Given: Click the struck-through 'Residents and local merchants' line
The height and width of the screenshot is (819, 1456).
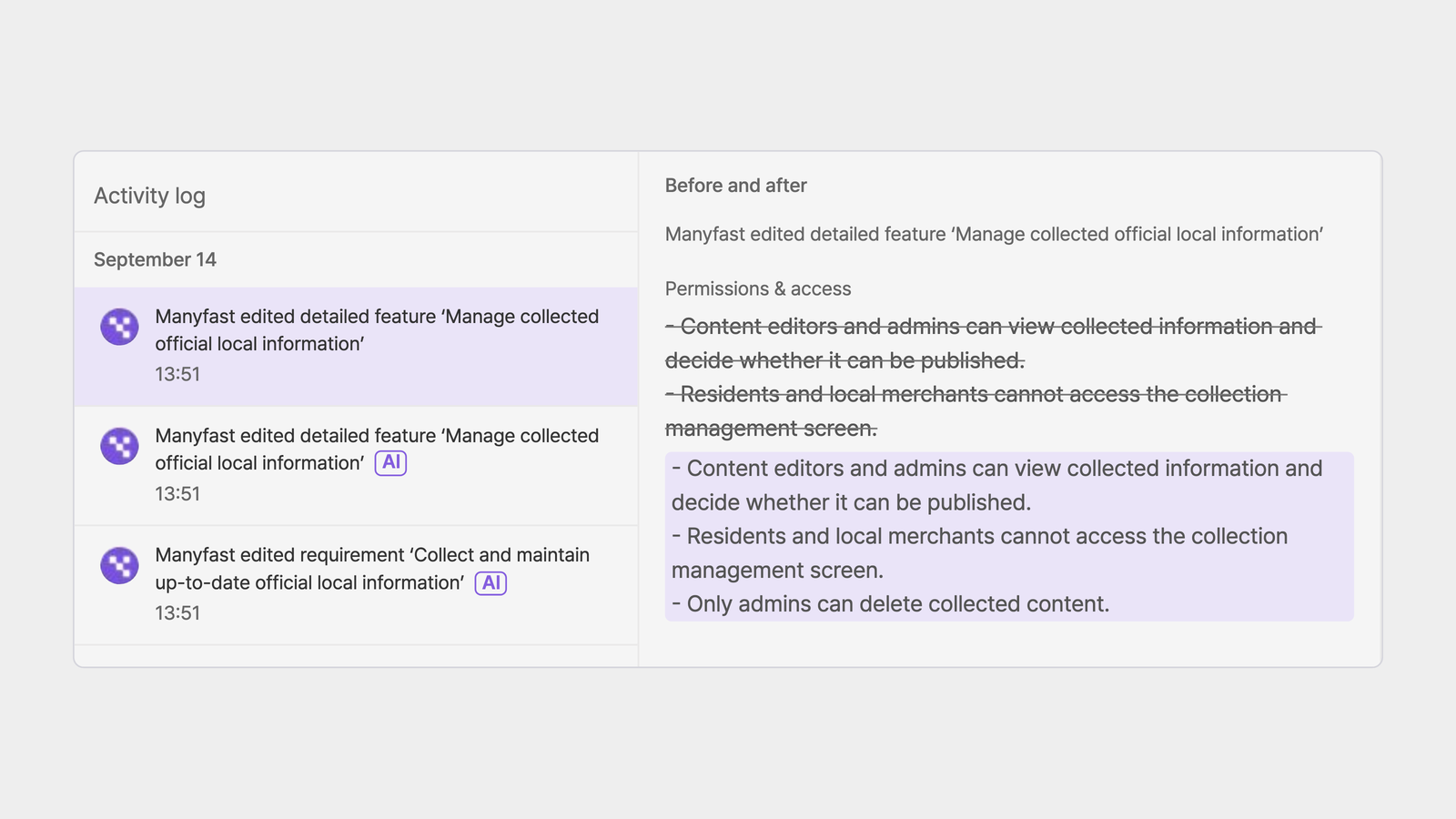Looking at the screenshot, I should (976, 411).
